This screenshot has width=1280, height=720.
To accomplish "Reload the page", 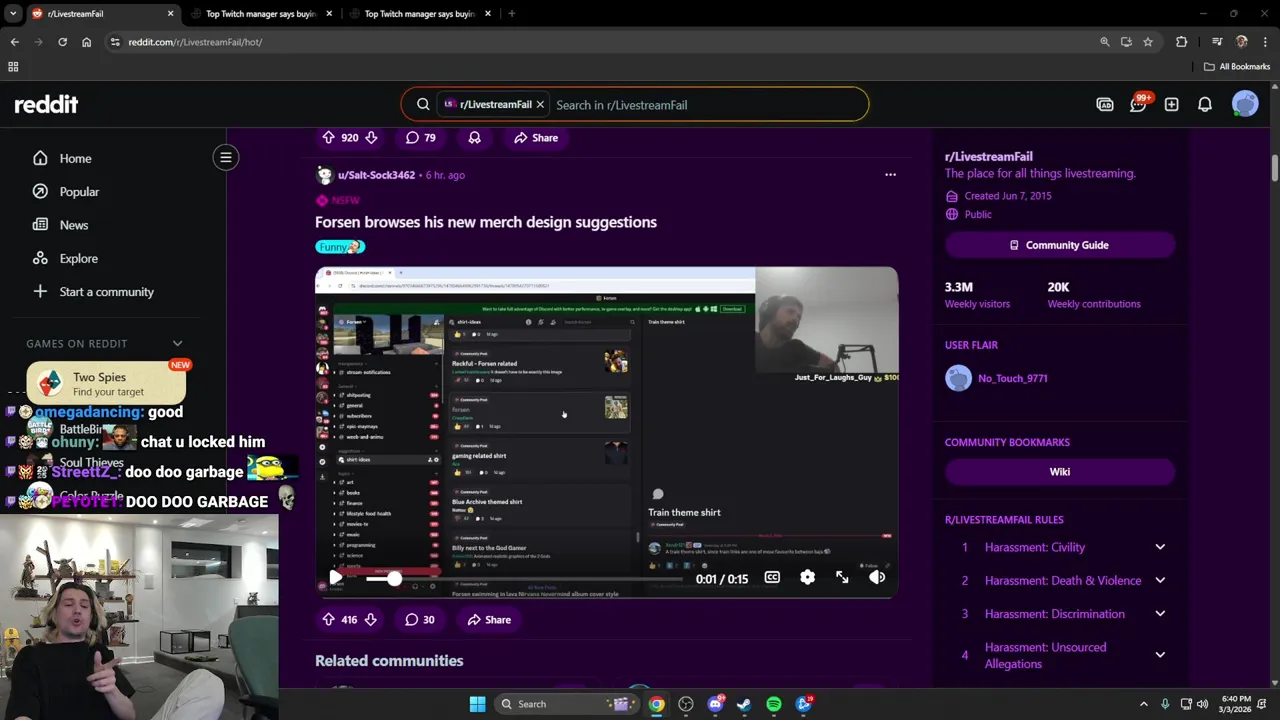I will (62, 42).
